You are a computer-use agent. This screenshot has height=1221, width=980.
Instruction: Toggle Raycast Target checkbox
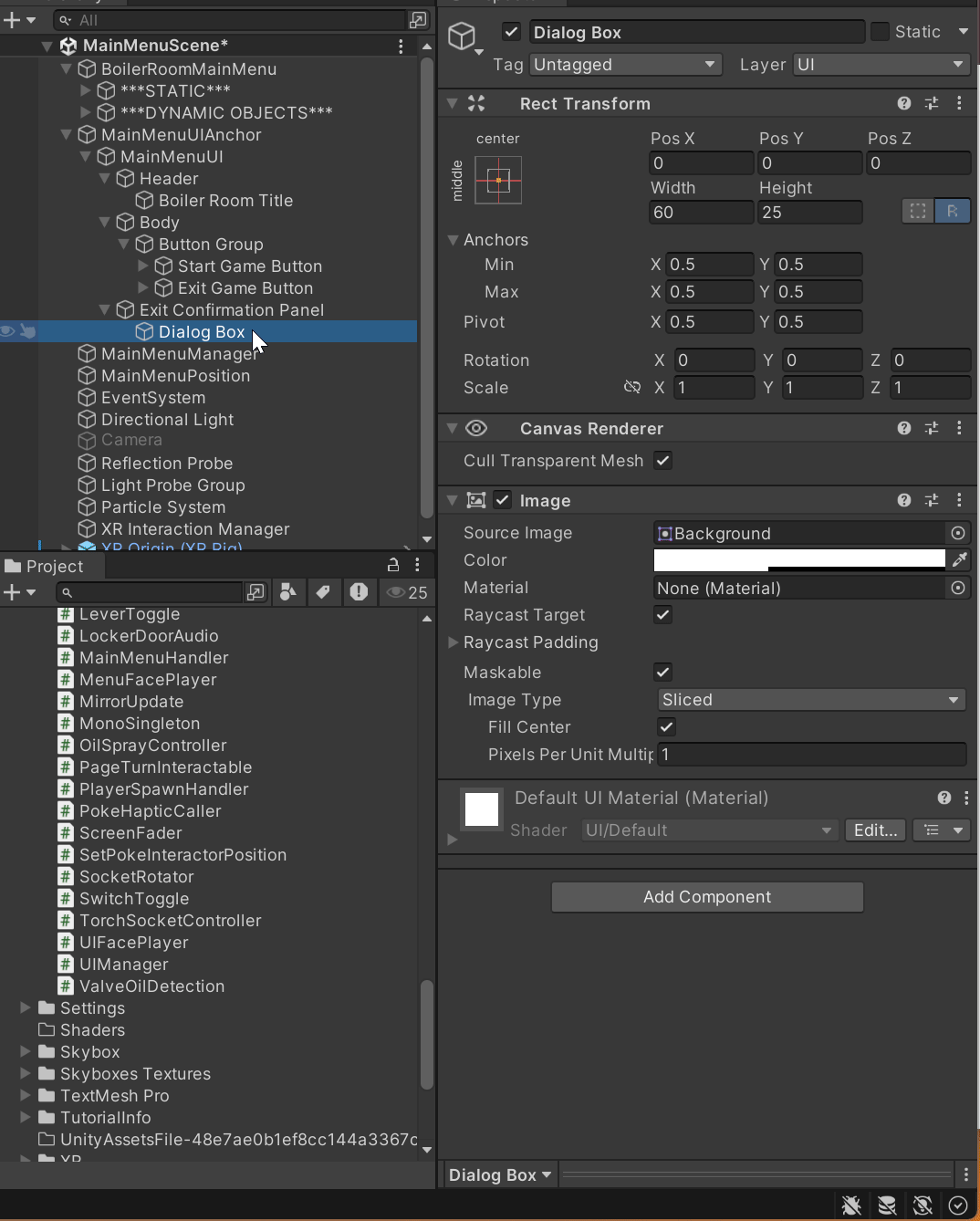(x=663, y=615)
